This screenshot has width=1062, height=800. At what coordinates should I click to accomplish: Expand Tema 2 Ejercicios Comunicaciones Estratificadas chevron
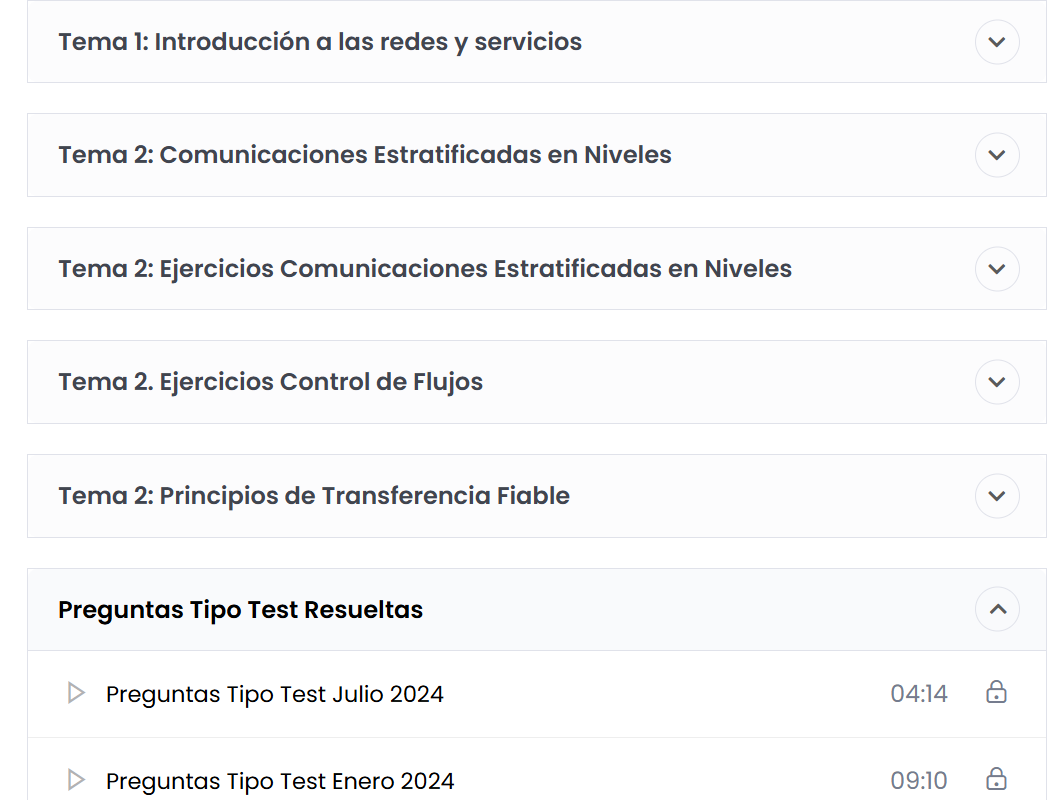tap(997, 269)
